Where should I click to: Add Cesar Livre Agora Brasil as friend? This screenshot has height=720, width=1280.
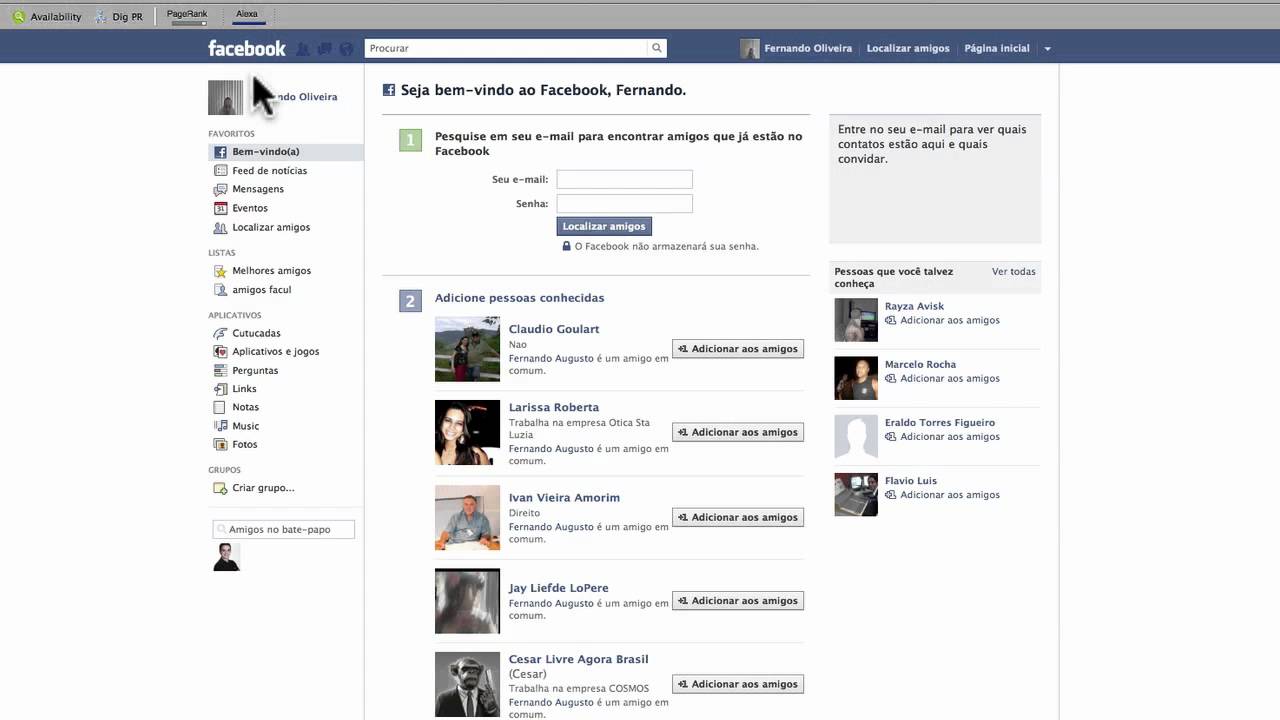click(738, 684)
